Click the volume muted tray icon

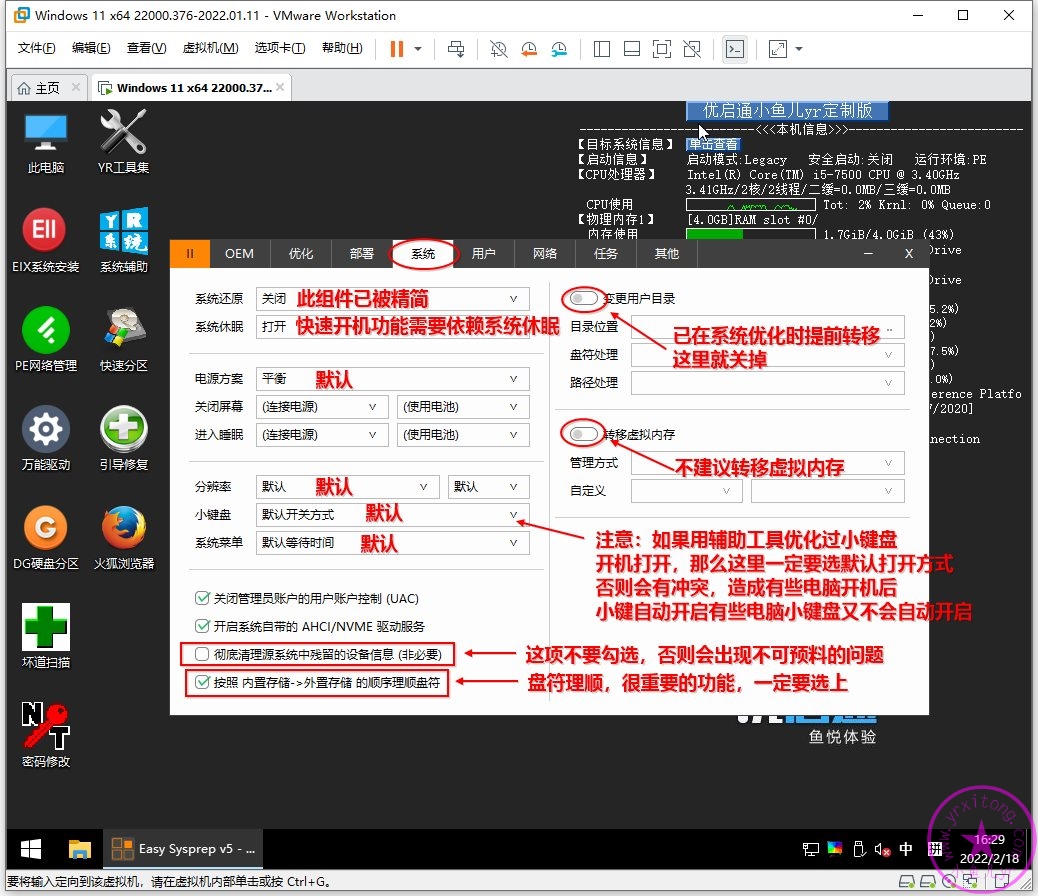tap(882, 849)
